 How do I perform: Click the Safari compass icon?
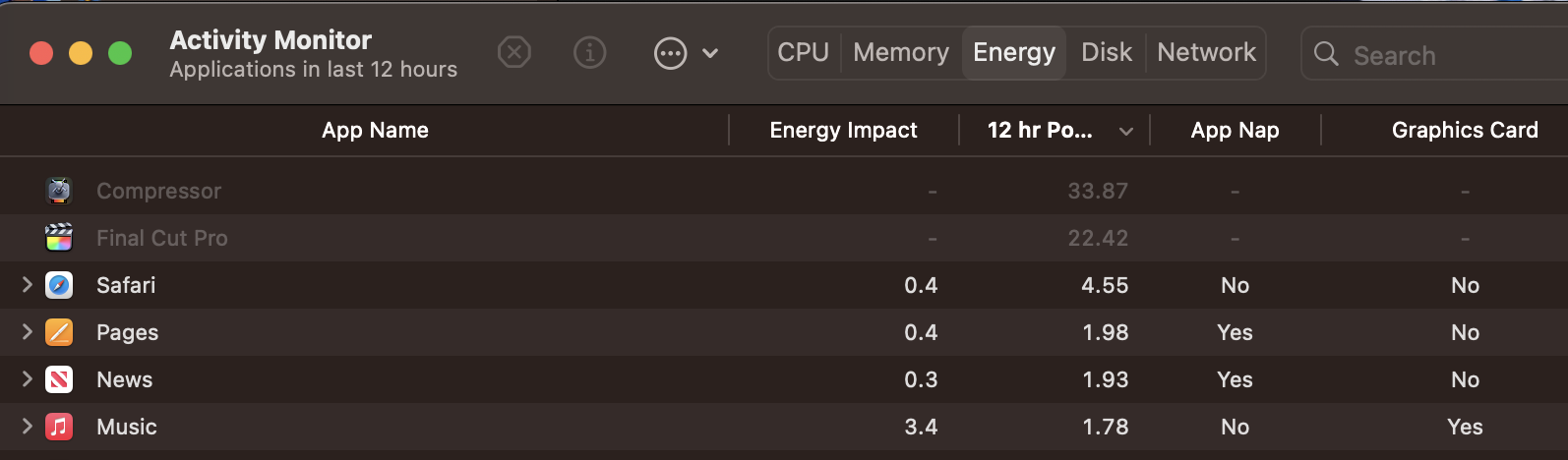coord(59,285)
